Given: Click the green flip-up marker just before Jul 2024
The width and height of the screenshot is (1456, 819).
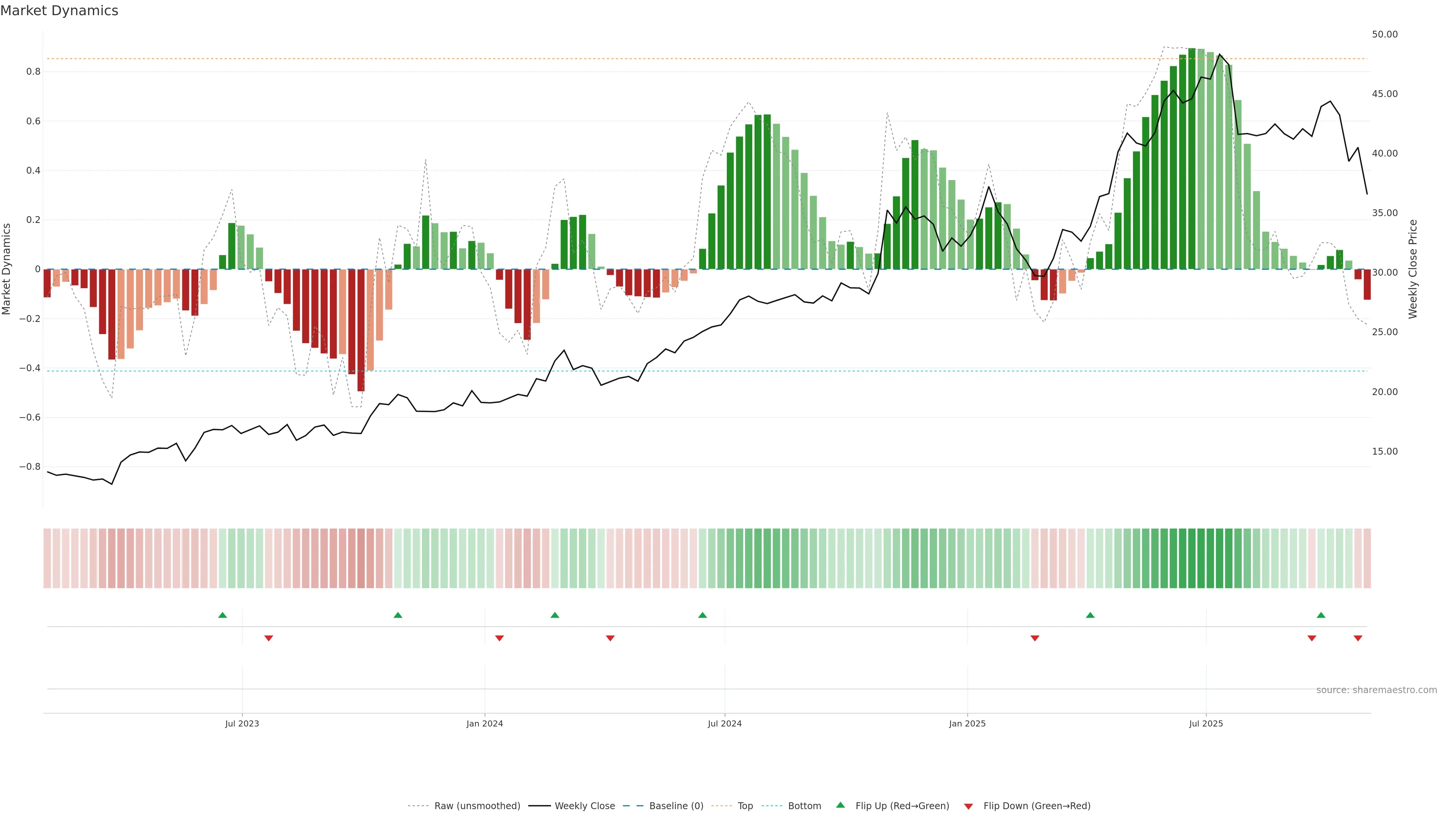Looking at the screenshot, I should tap(702, 615).
